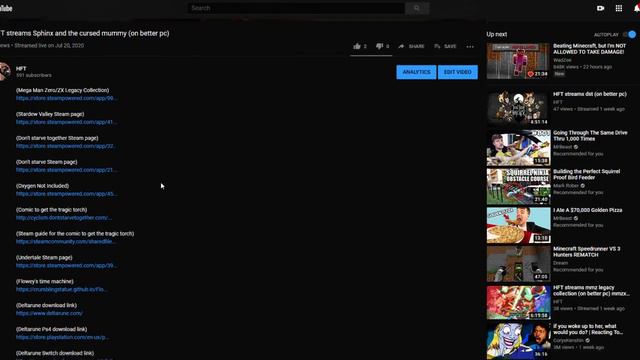Open the Flowey's time machine github link
This screenshot has width=640, height=360.
(x=62, y=289)
